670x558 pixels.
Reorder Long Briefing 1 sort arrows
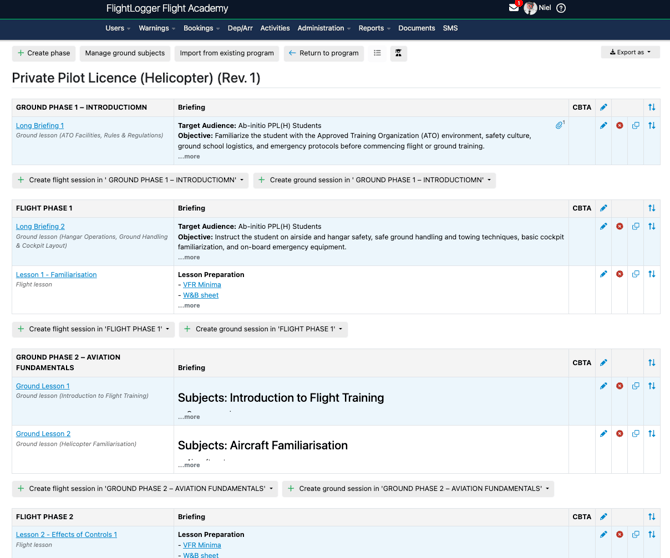(652, 126)
